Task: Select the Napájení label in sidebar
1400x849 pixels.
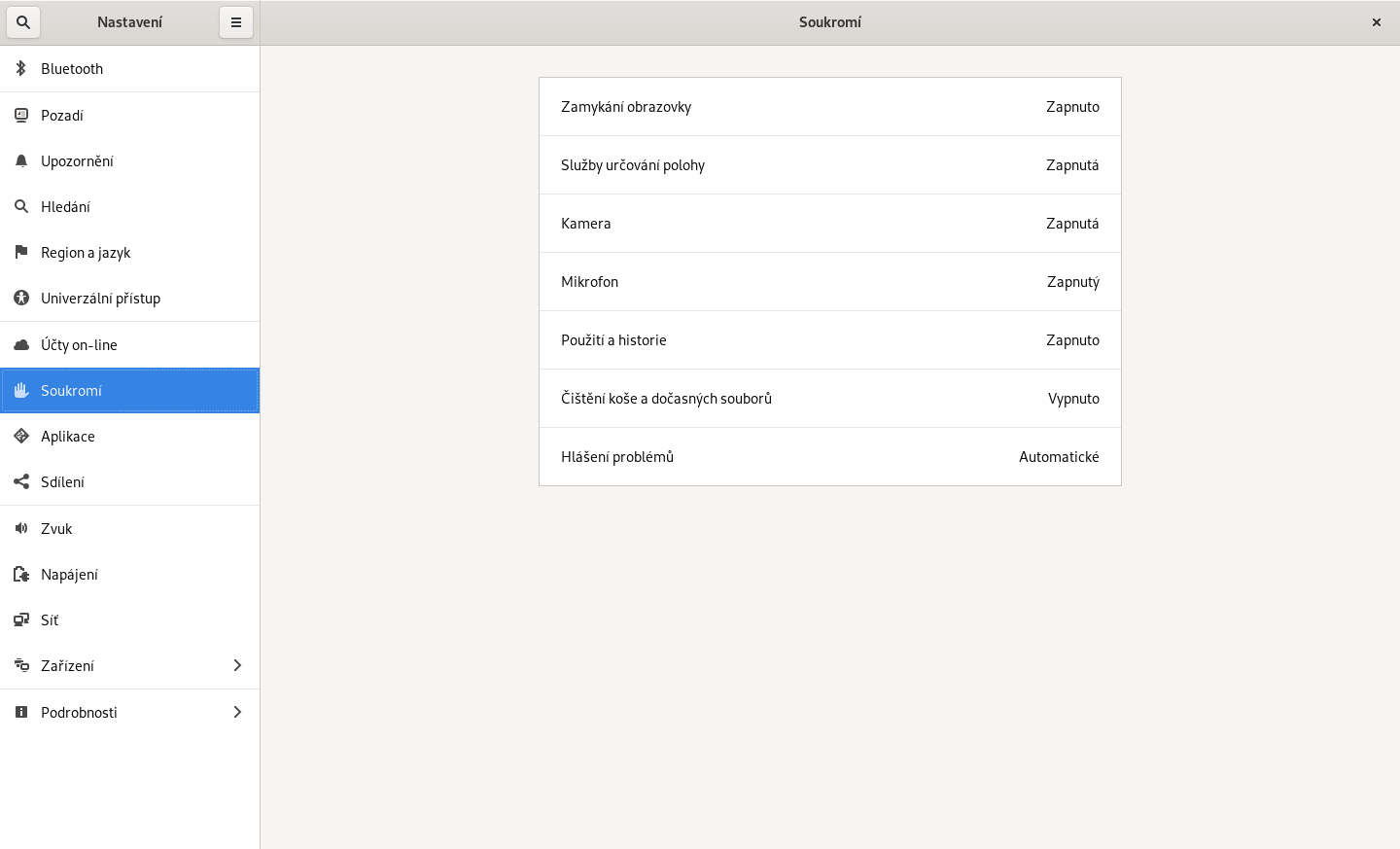Action: 69,574
